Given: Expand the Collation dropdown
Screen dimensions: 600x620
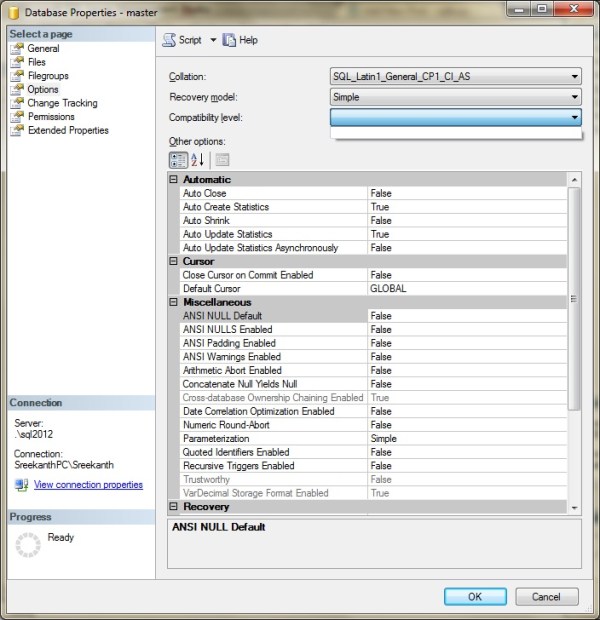Looking at the screenshot, I should (574, 76).
